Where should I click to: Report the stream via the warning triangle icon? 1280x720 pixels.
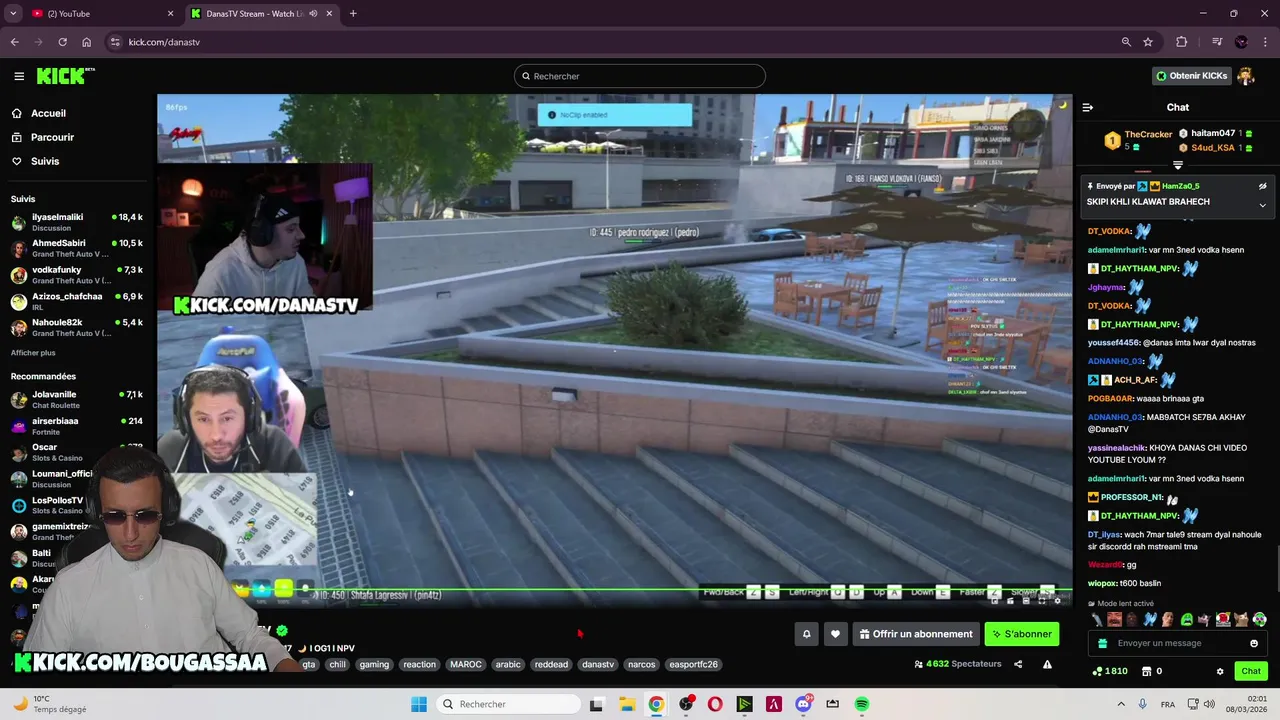1047,664
